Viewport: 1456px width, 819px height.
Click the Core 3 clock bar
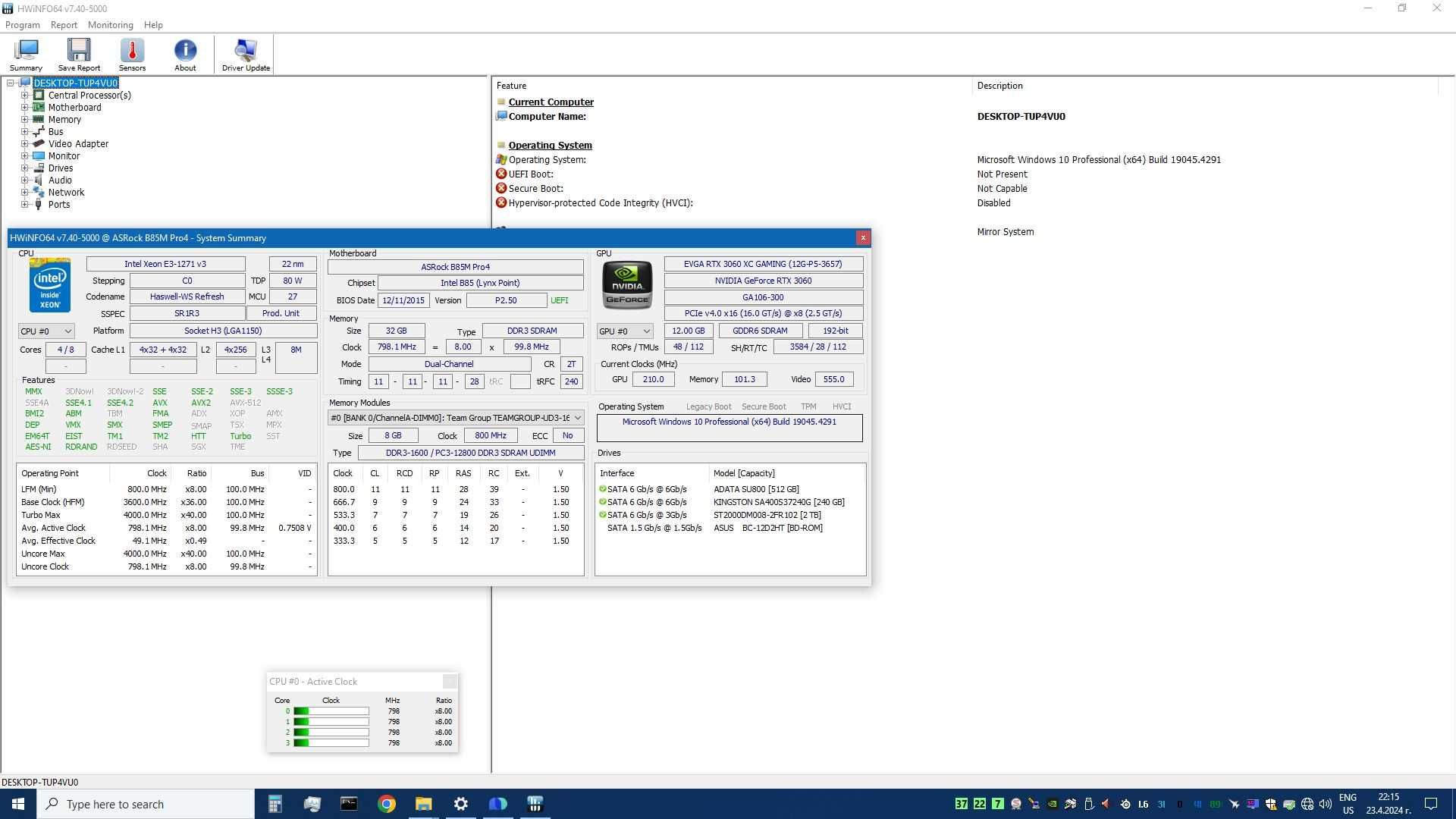coord(331,743)
